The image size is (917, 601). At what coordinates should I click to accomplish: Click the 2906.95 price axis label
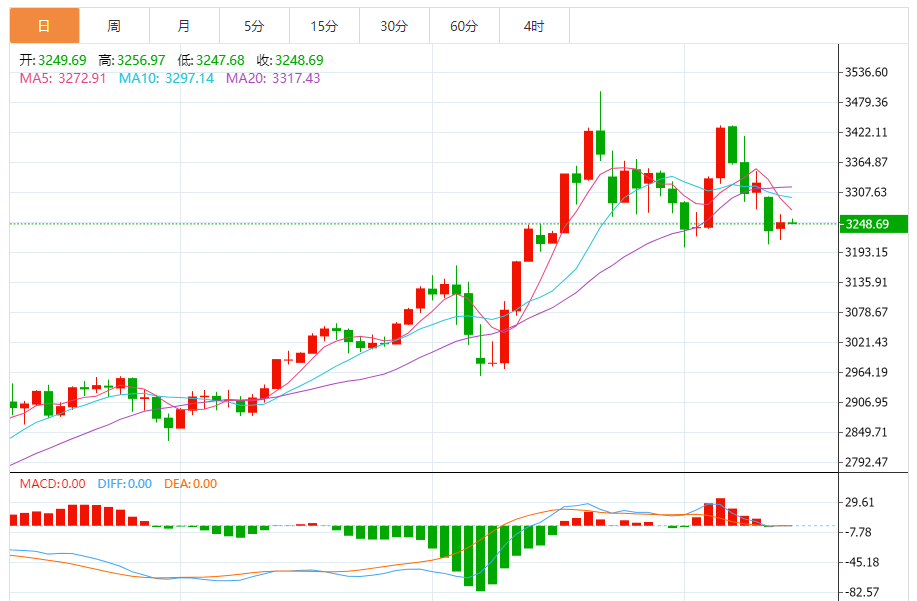866,402
